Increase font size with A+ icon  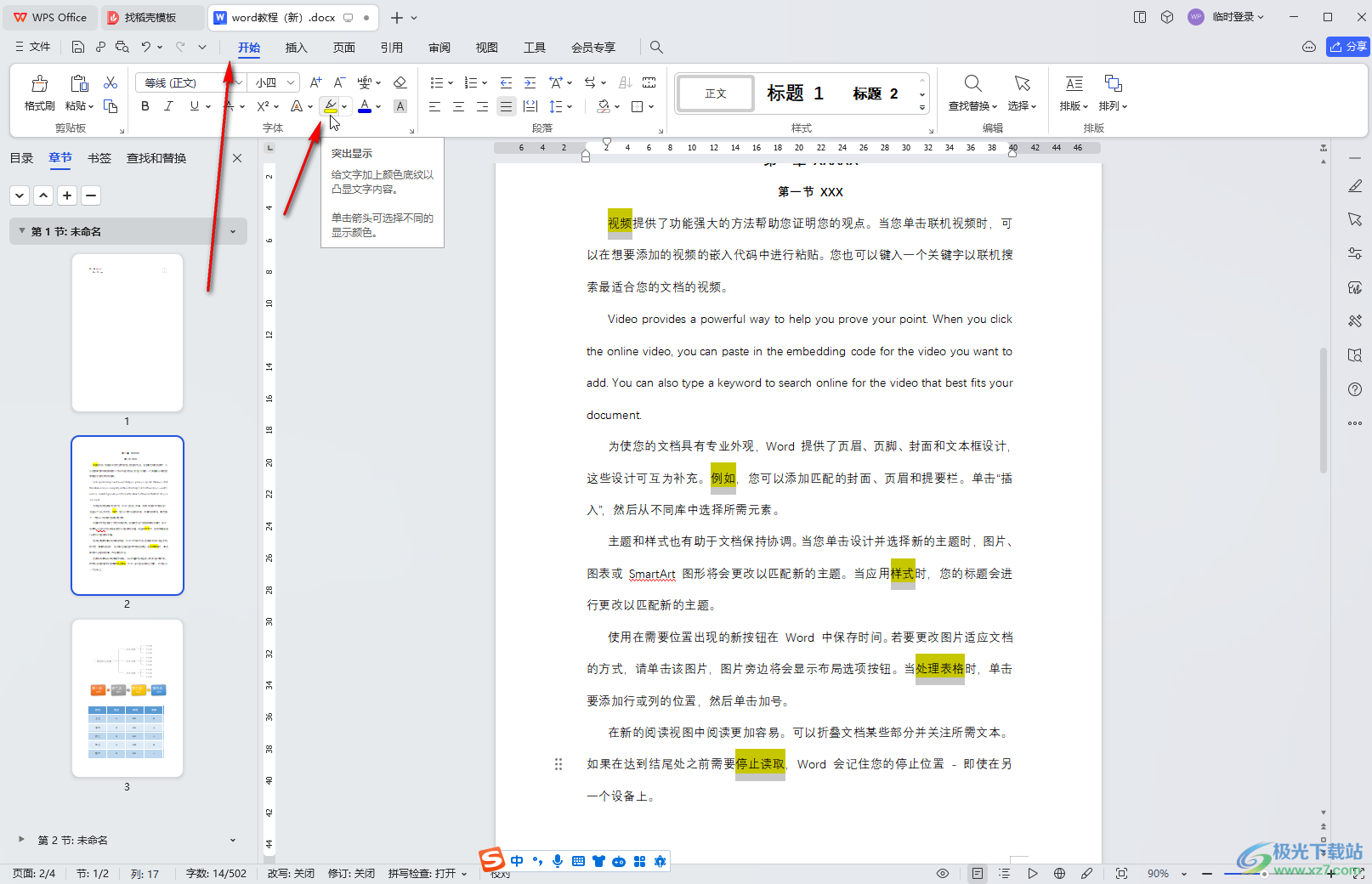[315, 82]
